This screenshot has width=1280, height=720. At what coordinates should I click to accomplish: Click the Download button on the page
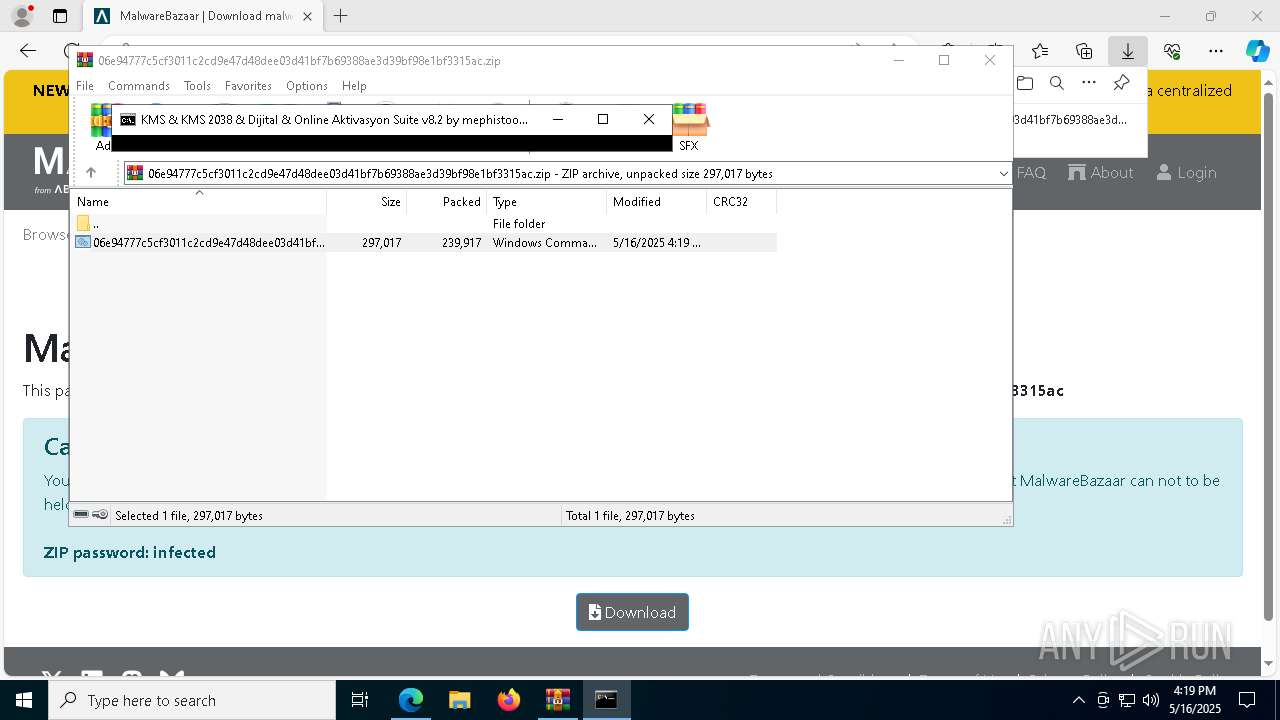tap(632, 612)
